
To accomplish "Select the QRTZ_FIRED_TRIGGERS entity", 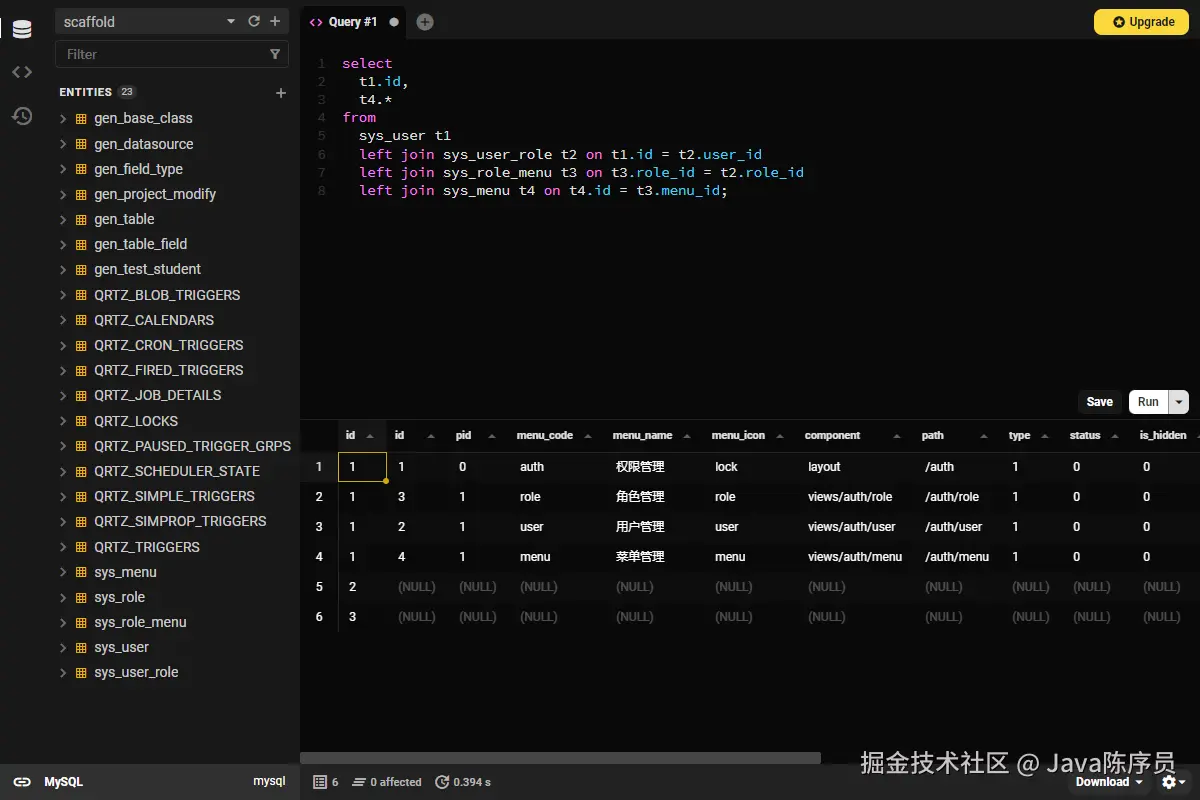I will [x=169, y=370].
